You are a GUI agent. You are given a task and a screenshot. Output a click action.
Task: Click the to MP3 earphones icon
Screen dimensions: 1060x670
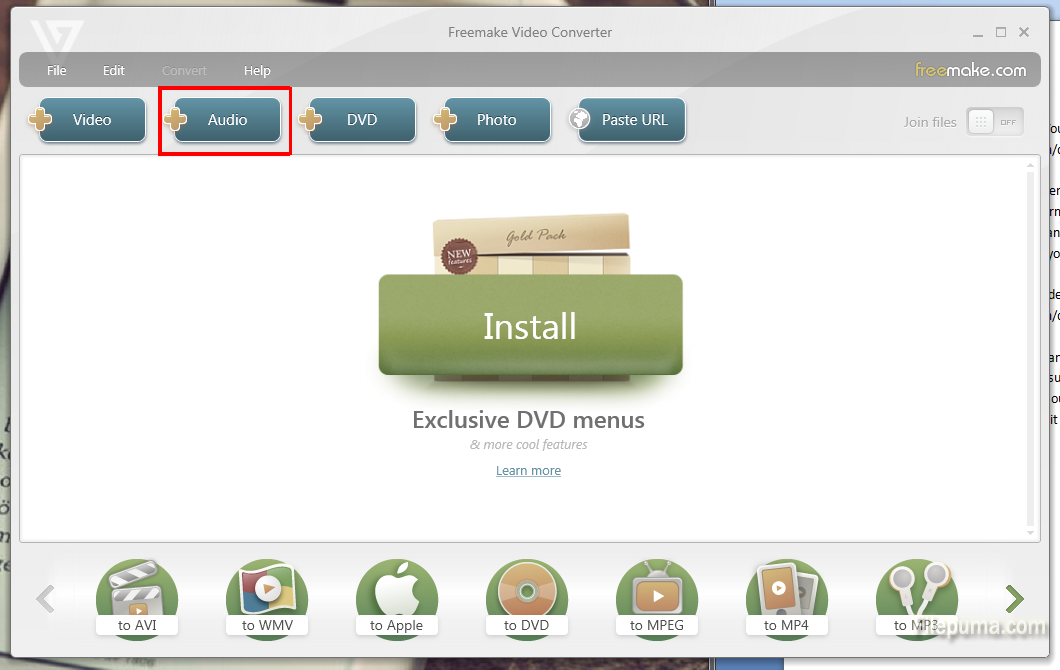click(x=916, y=598)
